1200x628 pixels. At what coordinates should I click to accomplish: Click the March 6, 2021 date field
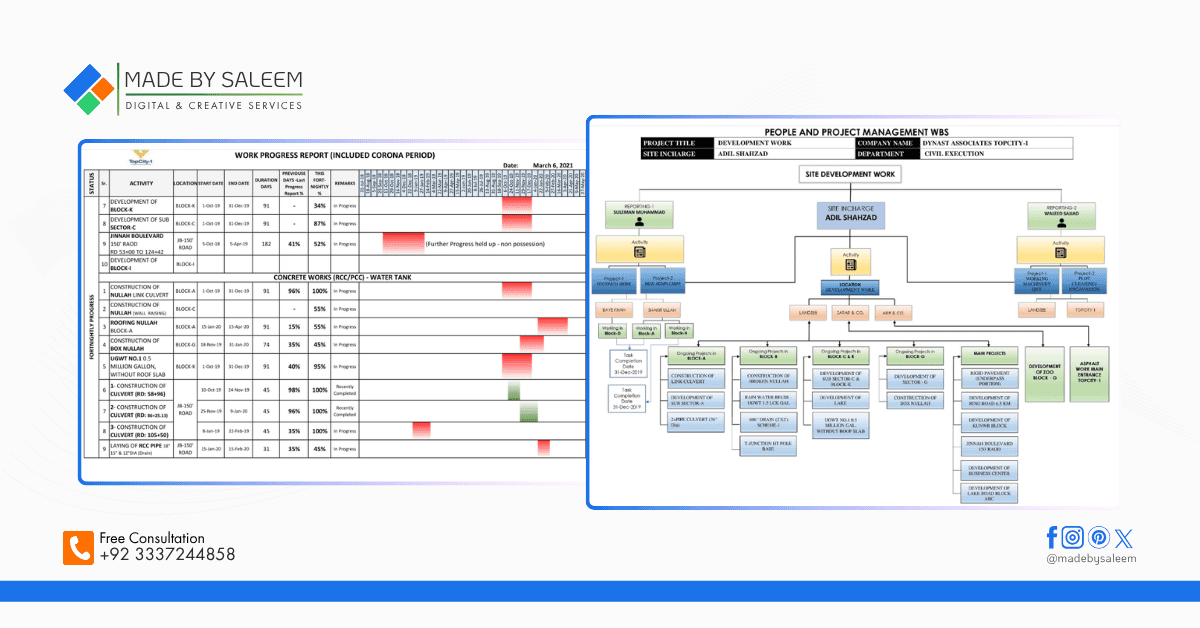(554, 164)
